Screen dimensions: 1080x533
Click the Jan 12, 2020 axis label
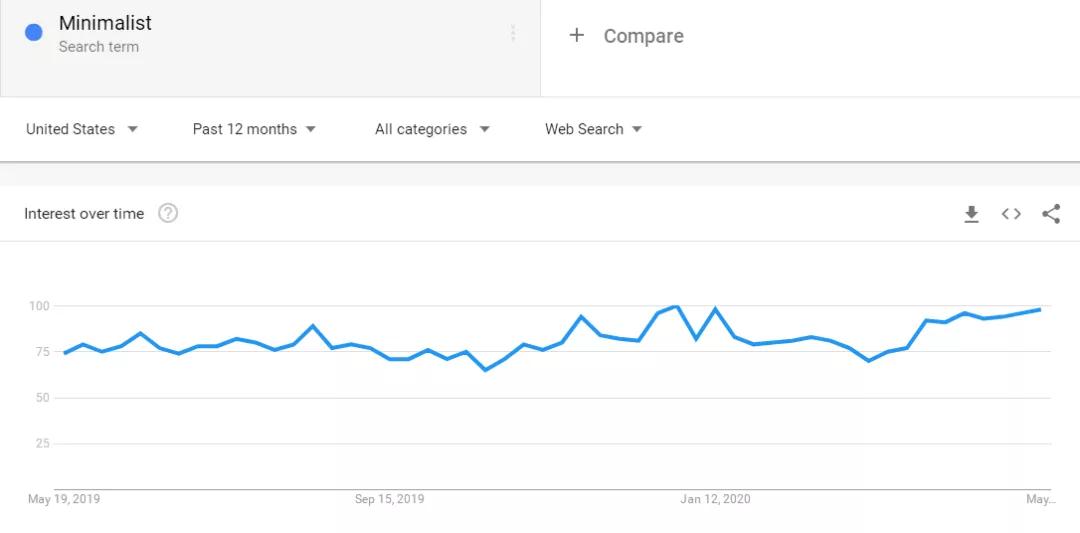[x=715, y=499]
